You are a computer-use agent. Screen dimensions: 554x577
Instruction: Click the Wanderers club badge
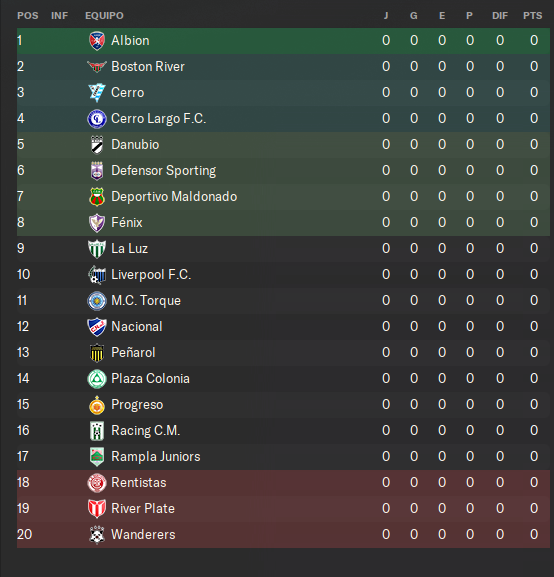[97, 535]
